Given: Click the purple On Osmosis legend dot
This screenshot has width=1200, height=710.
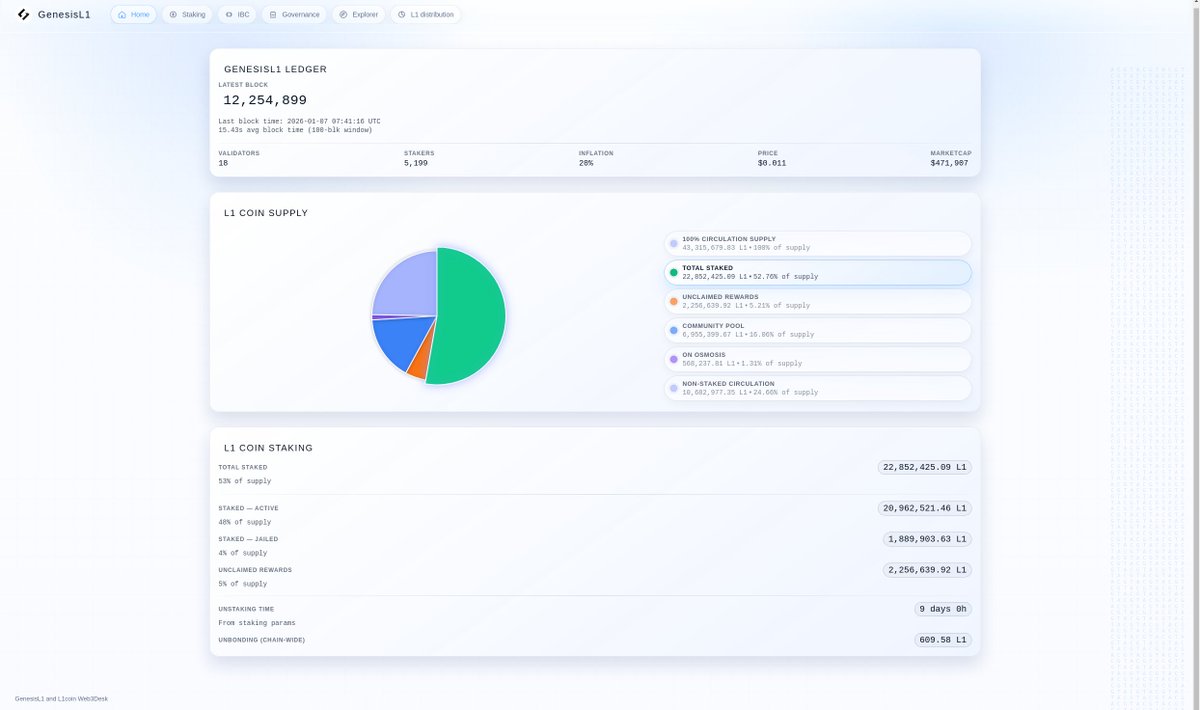Looking at the screenshot, I should pyautogui.click(x=674, y=359).
